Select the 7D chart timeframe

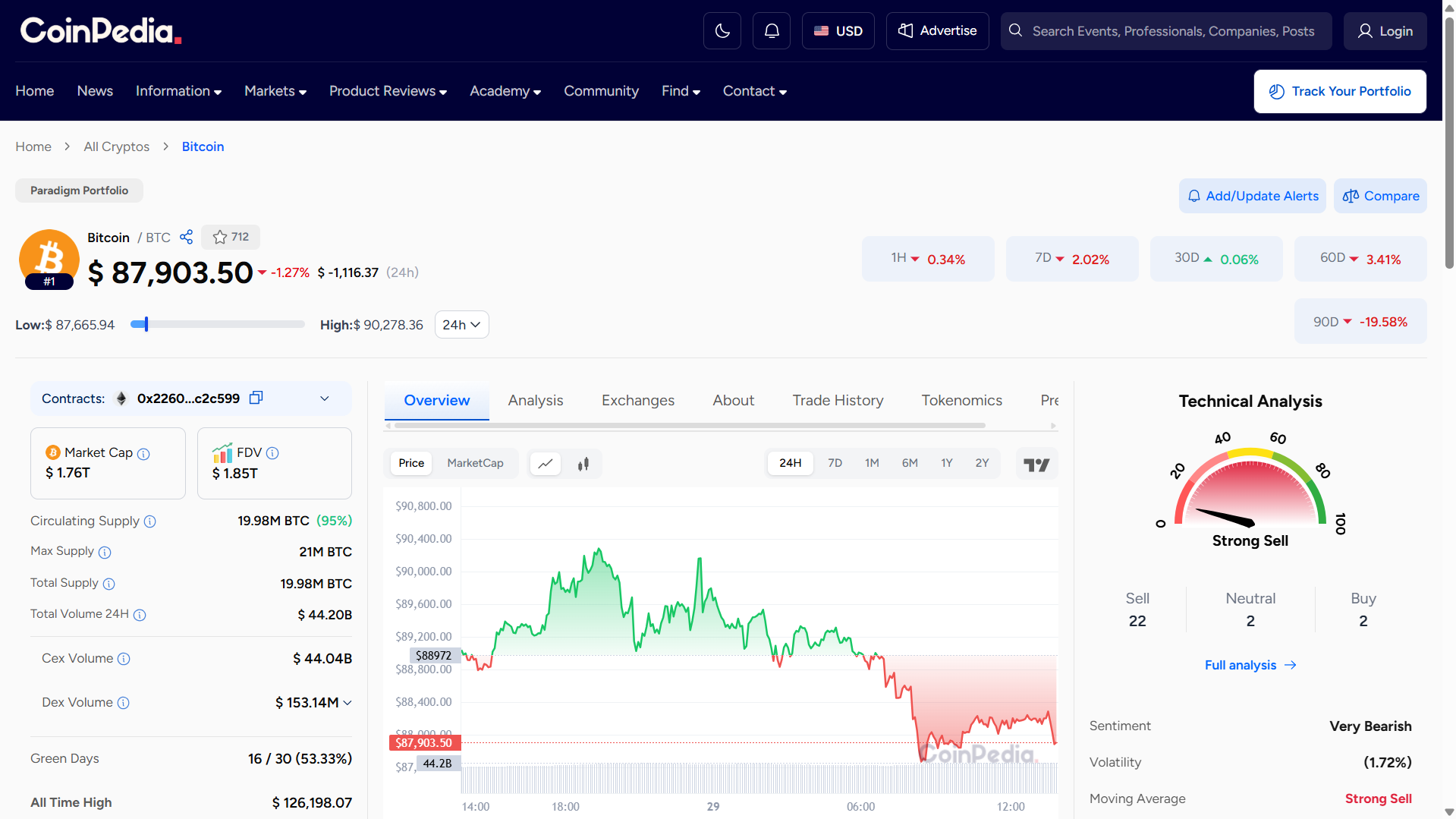(835, 463)
